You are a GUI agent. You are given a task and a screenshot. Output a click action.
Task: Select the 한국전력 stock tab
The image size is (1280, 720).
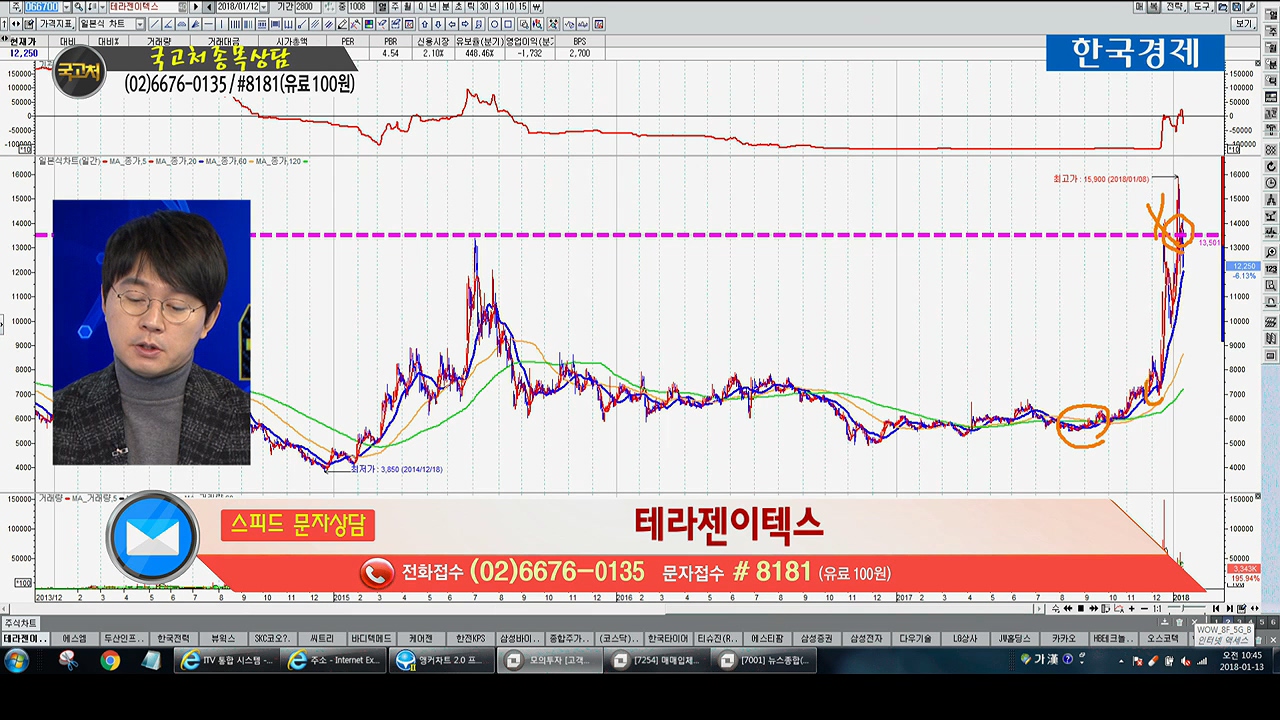coord(173,638)
